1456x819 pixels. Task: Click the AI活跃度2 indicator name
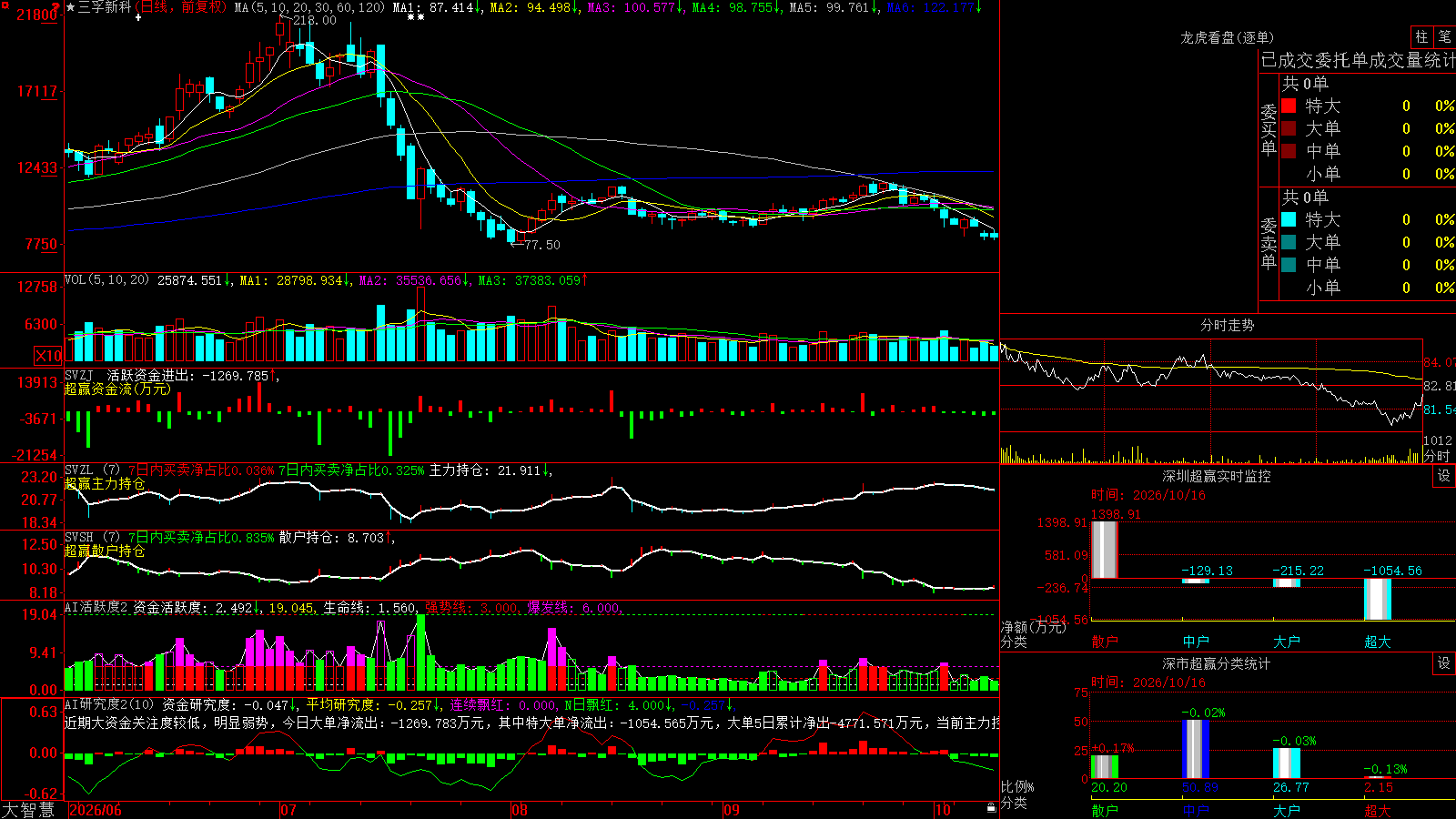[x=96, y=608]
